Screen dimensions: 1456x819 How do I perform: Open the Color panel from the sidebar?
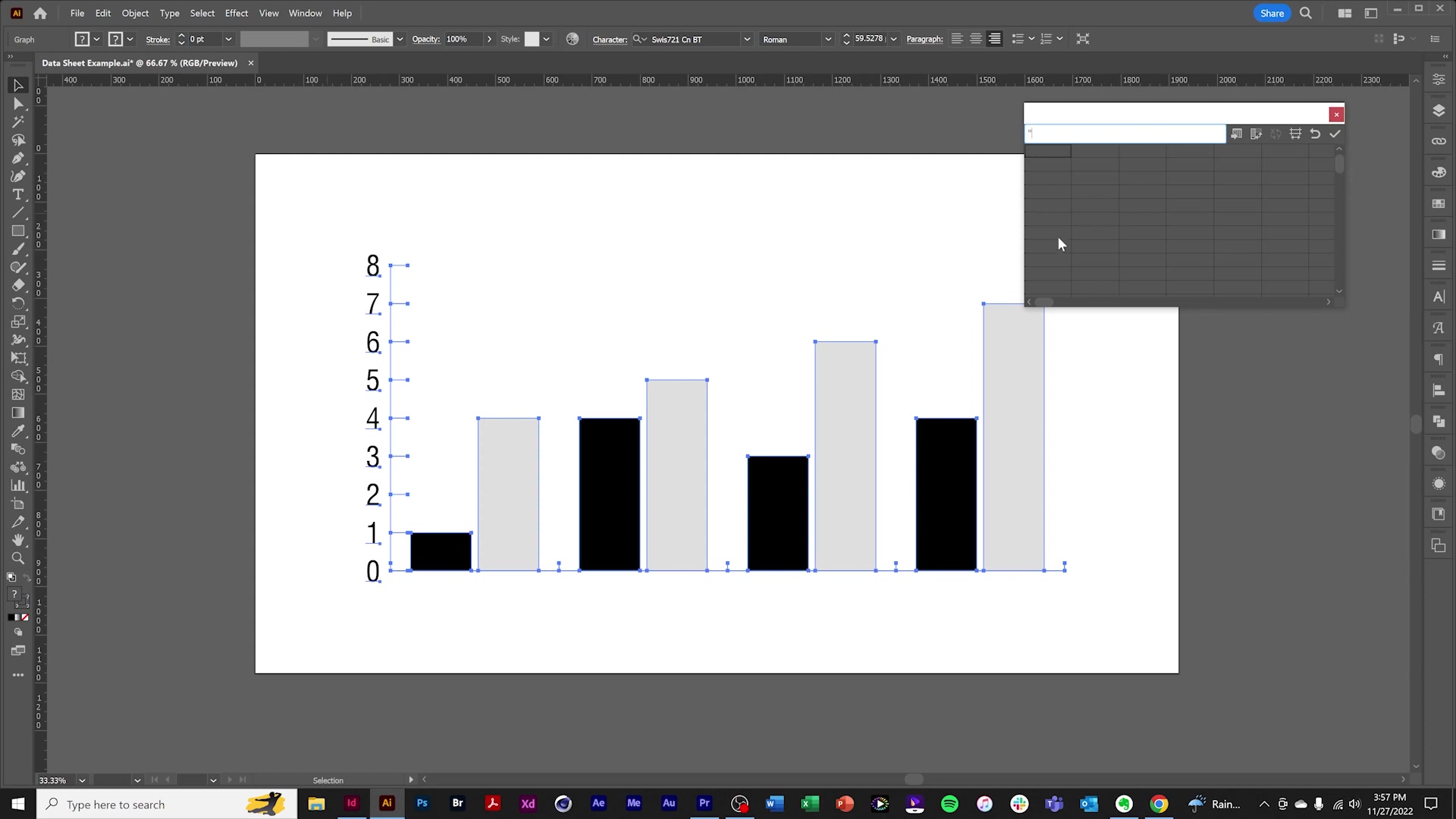pos(1439,172)
